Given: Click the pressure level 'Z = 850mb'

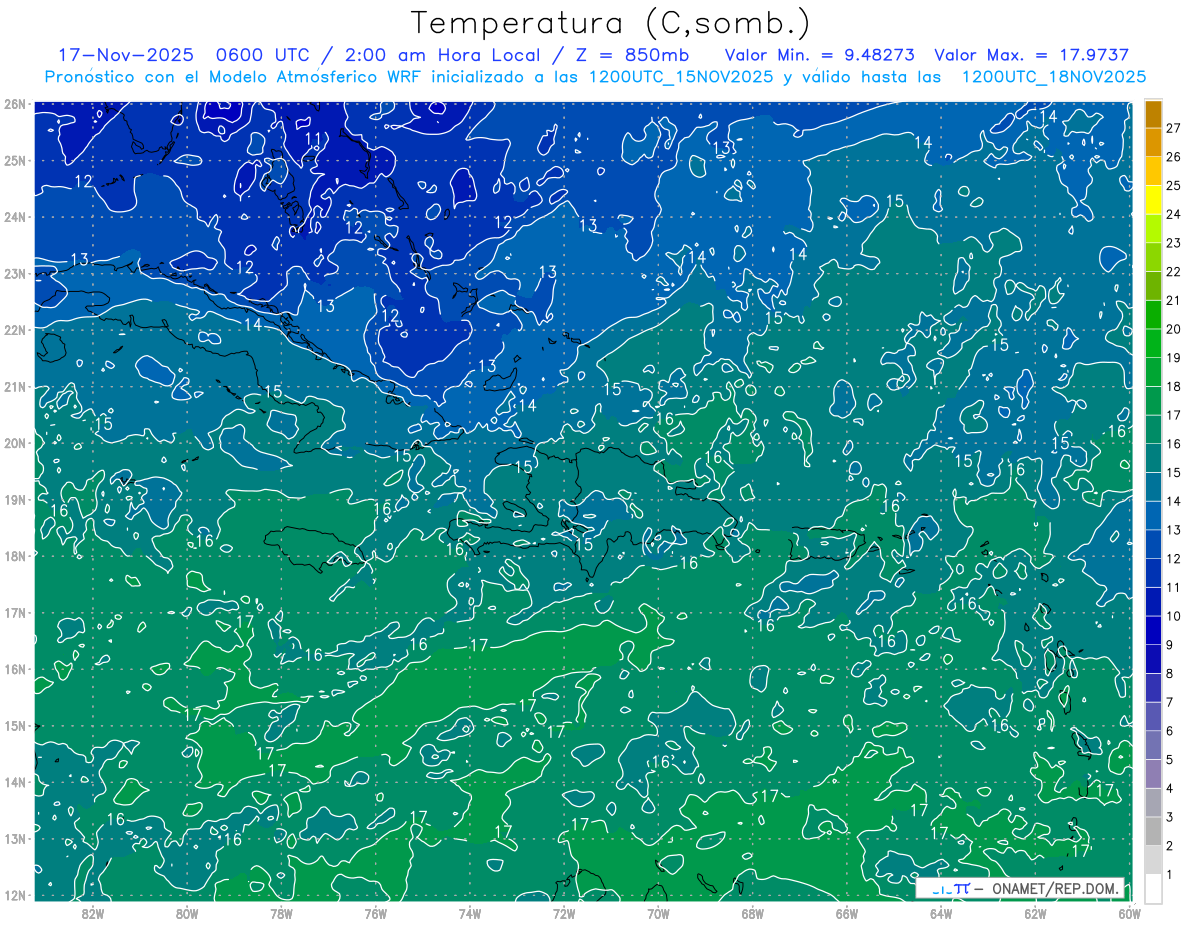Looking at the screenshot, I should click(633, 55).
